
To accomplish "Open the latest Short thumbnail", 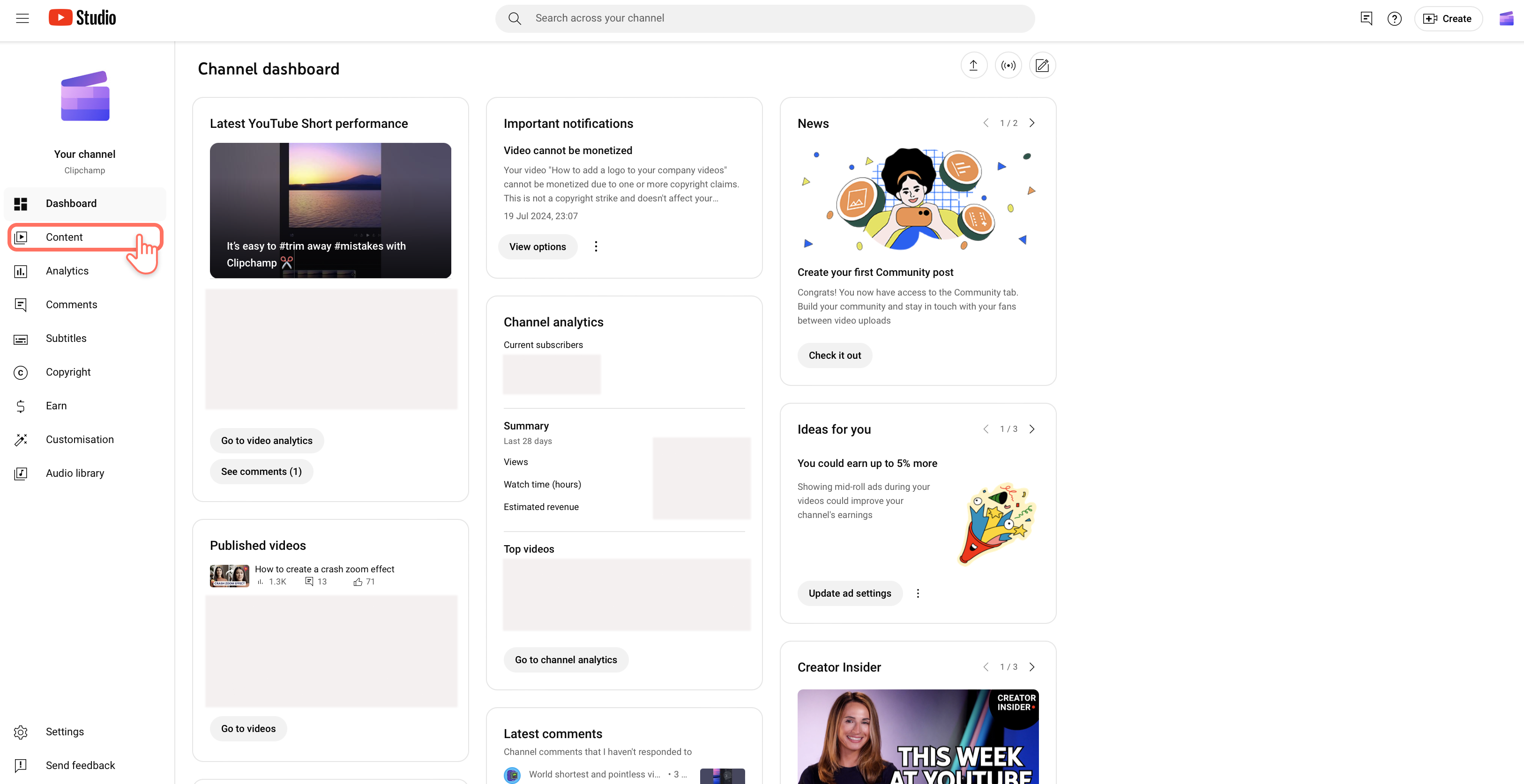I will [x=331, y=210].
